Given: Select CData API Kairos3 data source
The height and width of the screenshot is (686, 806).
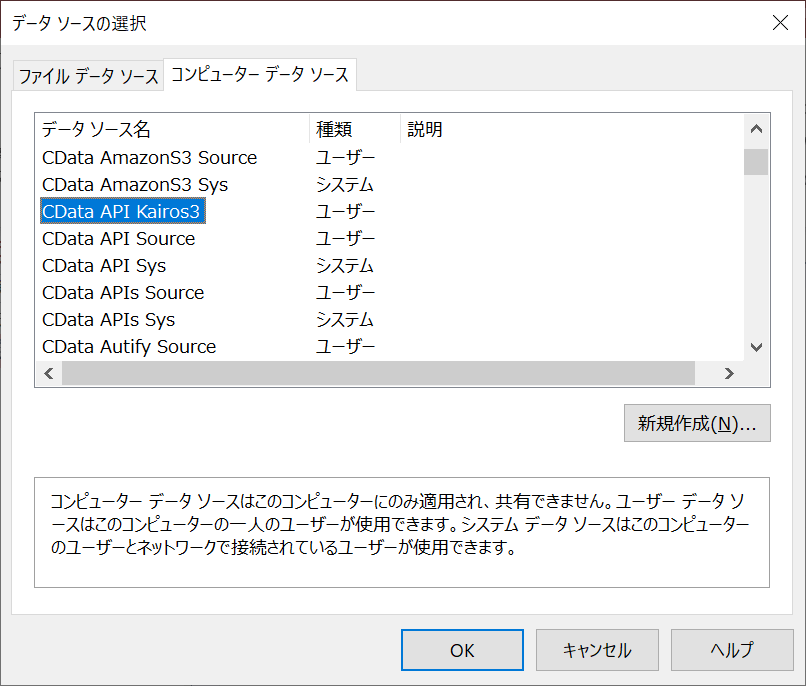Looking at the screenshot, I should click(123, 212).
